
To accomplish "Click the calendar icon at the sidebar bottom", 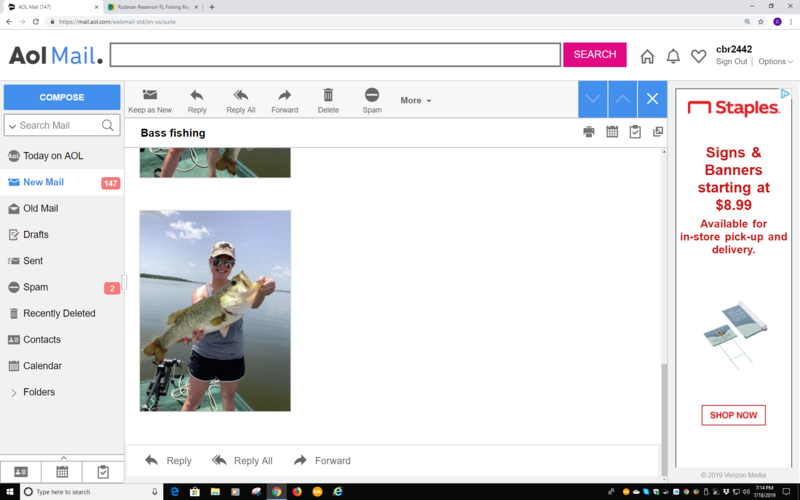I will click(x=62, y=472).
